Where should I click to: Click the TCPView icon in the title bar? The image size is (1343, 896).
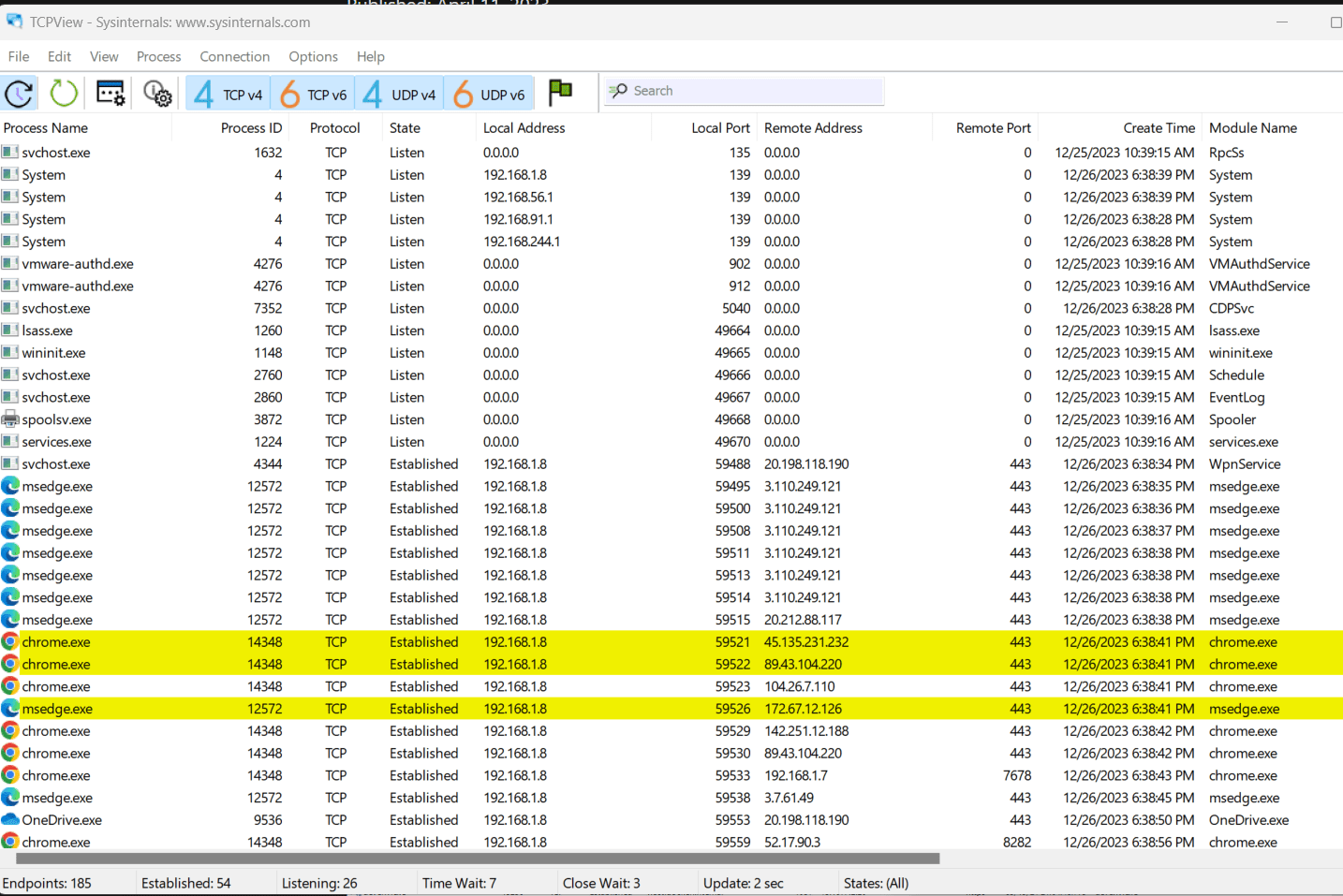point(15,21)
